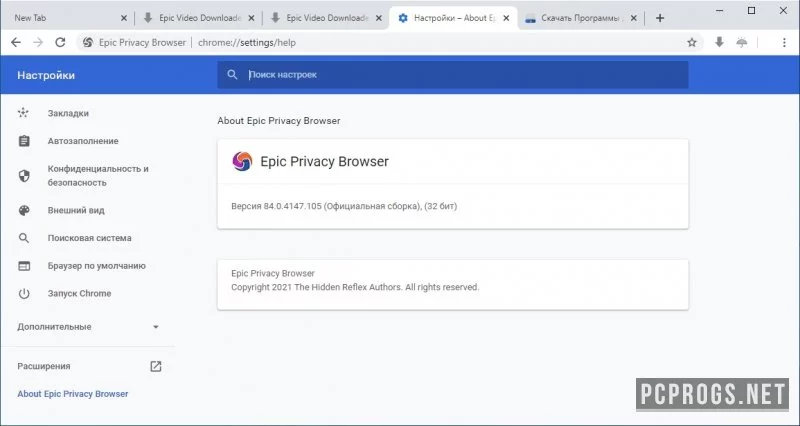Click the forward navigation arrow
800x426 pixels.
pyautogui.click(x=38, y=42)
